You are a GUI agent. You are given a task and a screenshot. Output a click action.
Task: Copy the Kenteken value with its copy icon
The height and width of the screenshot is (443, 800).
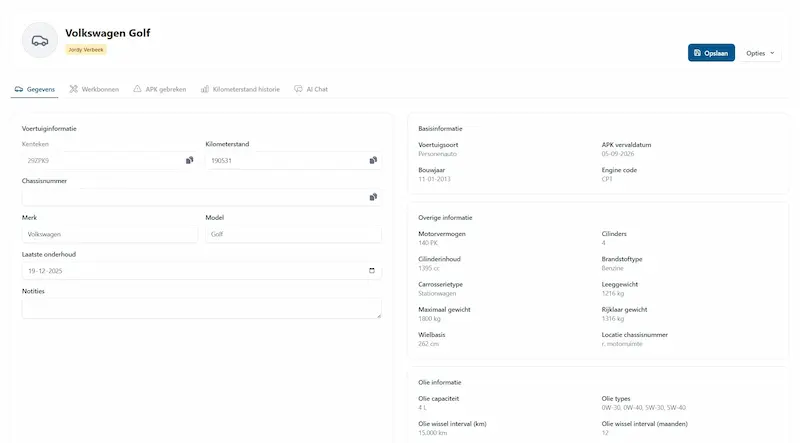189,160
